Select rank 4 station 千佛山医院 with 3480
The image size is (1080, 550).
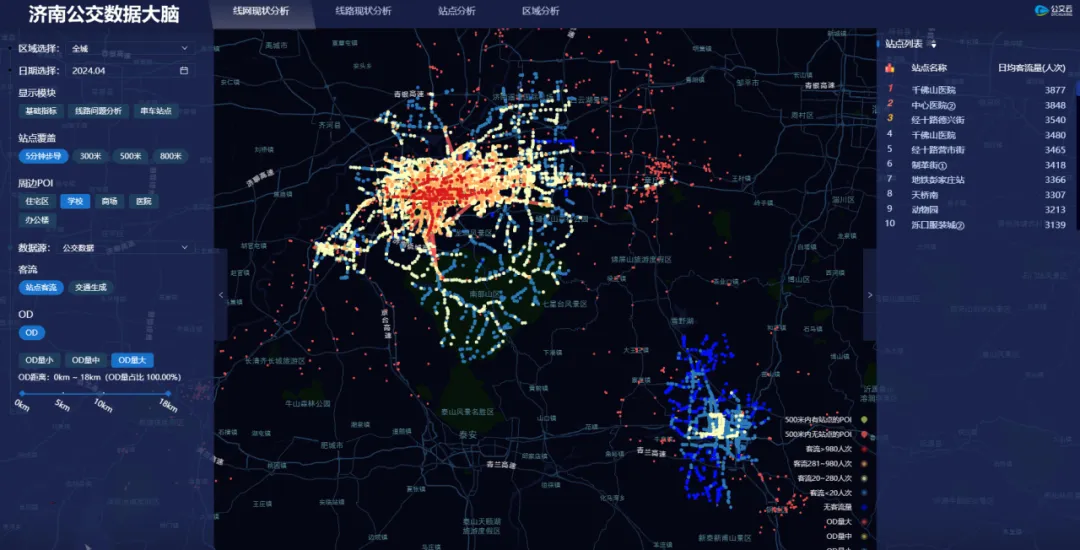pos(976,135)
